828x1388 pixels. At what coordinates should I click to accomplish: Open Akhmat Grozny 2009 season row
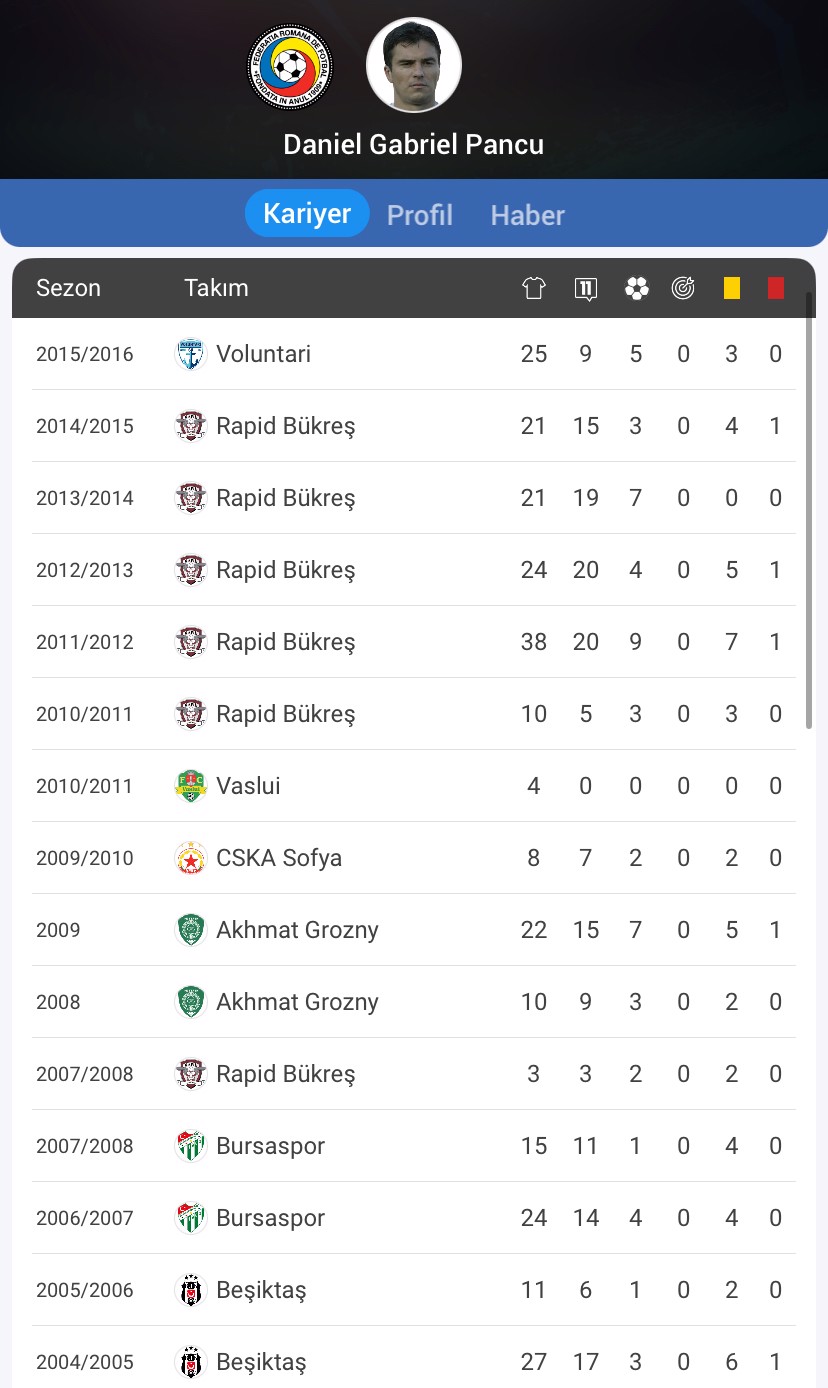[x=414, y=930]
